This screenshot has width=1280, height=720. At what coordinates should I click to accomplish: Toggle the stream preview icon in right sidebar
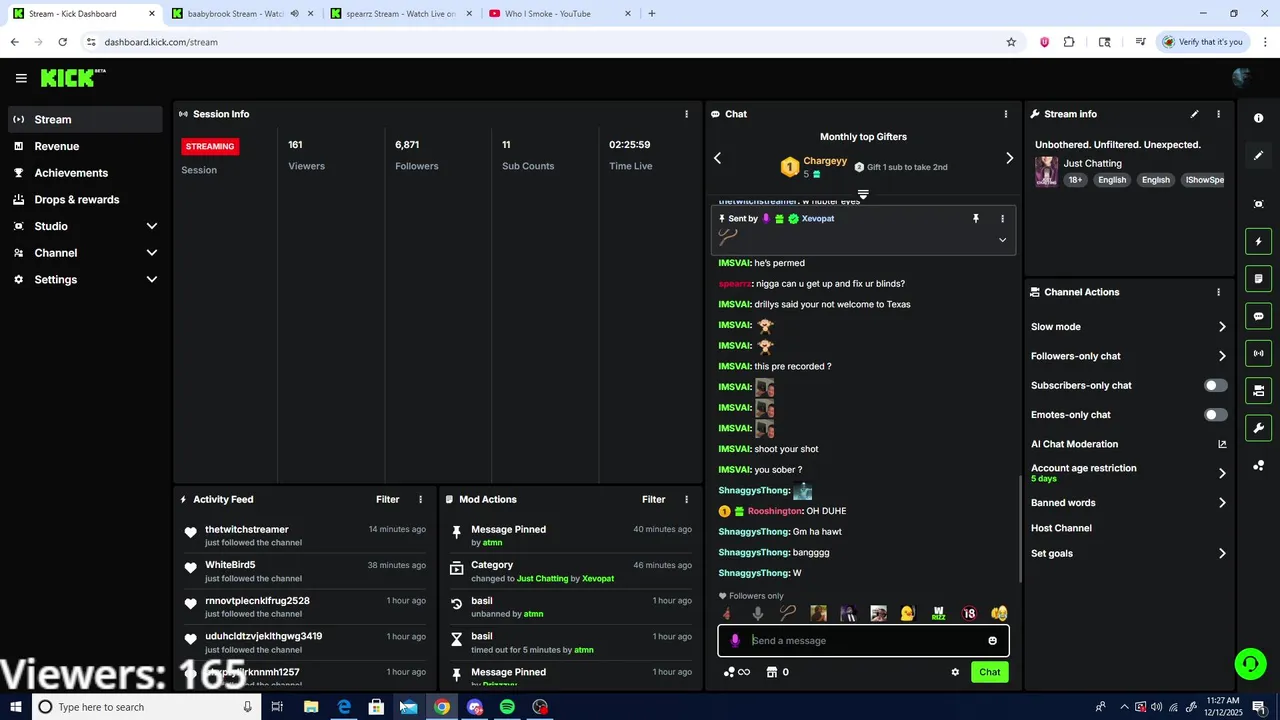coord(1258,204)
